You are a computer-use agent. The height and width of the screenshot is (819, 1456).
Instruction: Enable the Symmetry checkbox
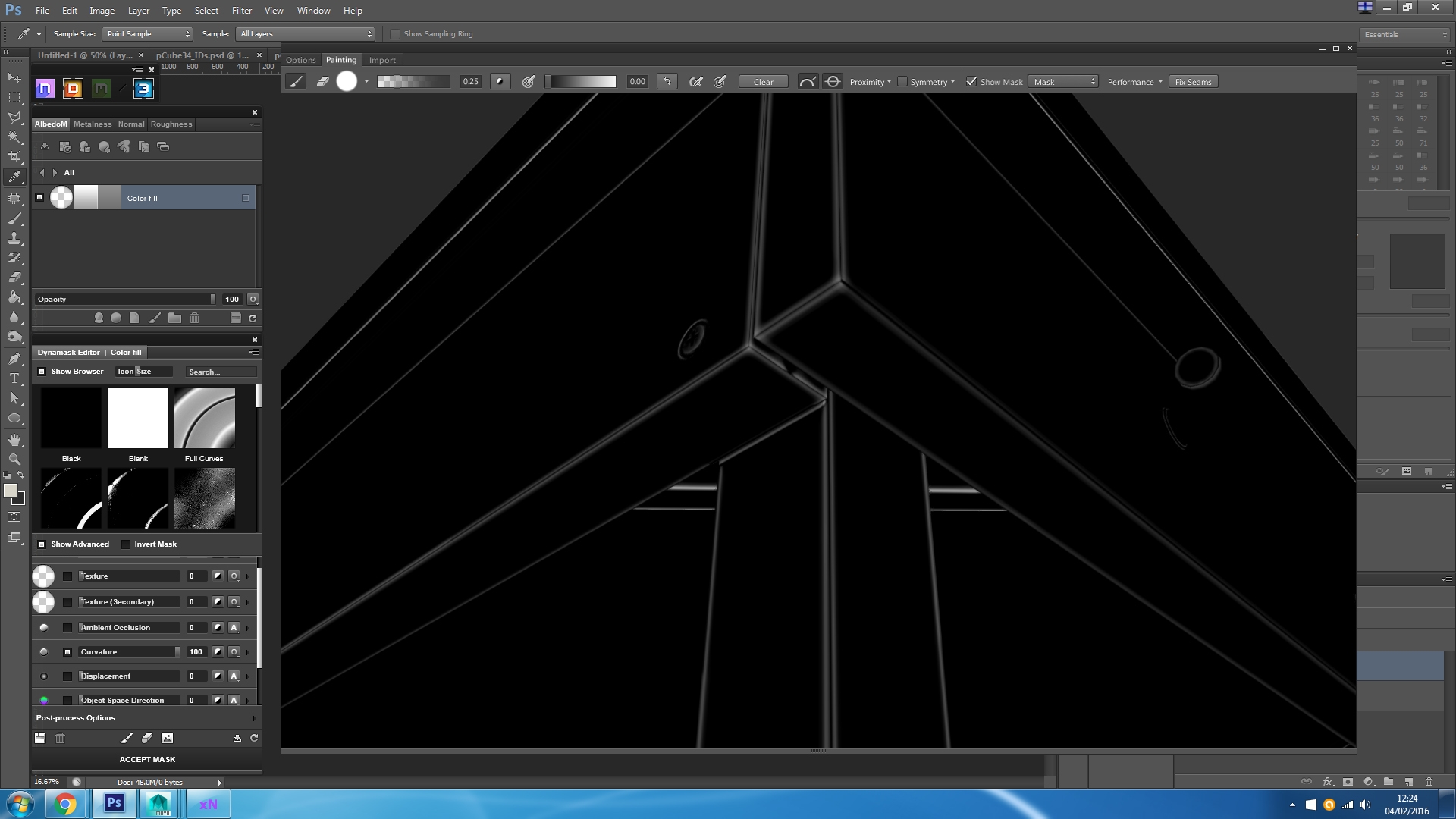pyautogui.click(x=902, y=82)
